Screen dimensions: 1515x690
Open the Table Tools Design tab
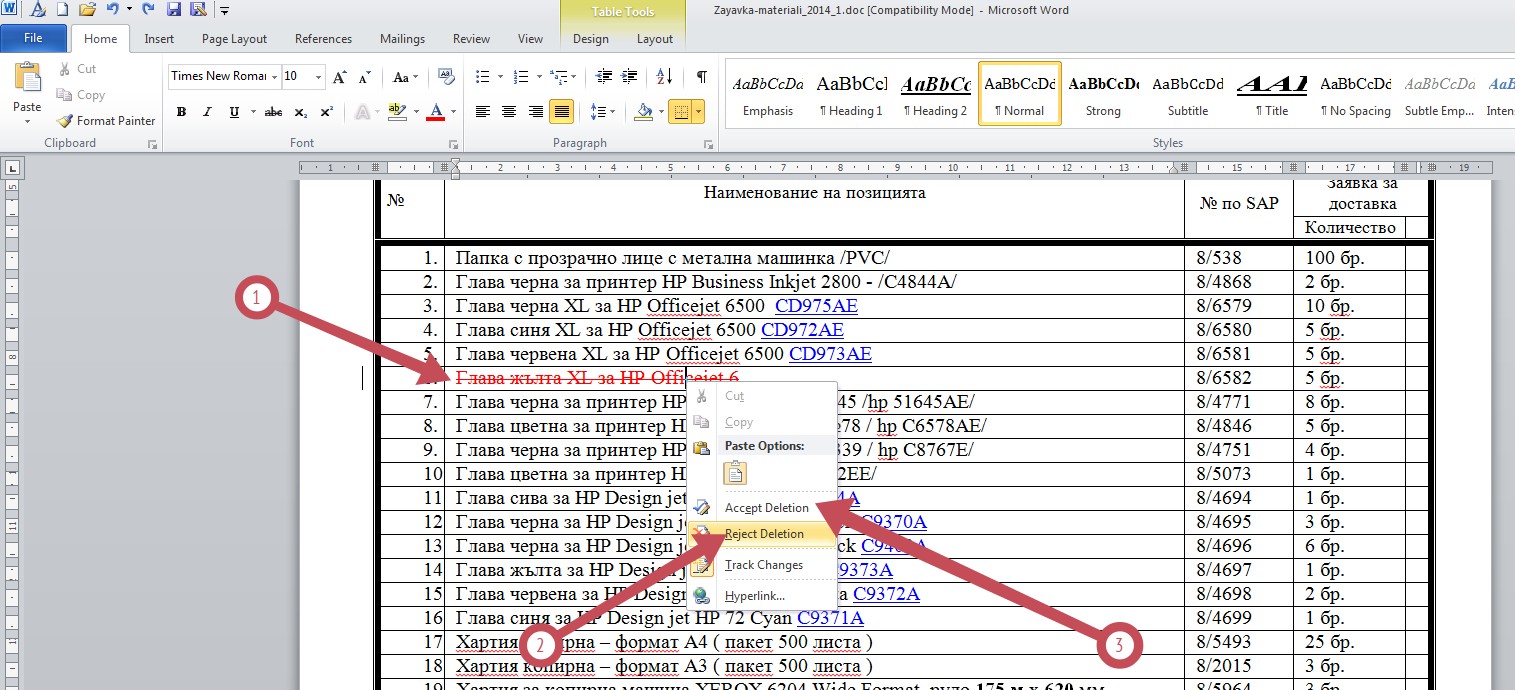[x=590, y=39]
